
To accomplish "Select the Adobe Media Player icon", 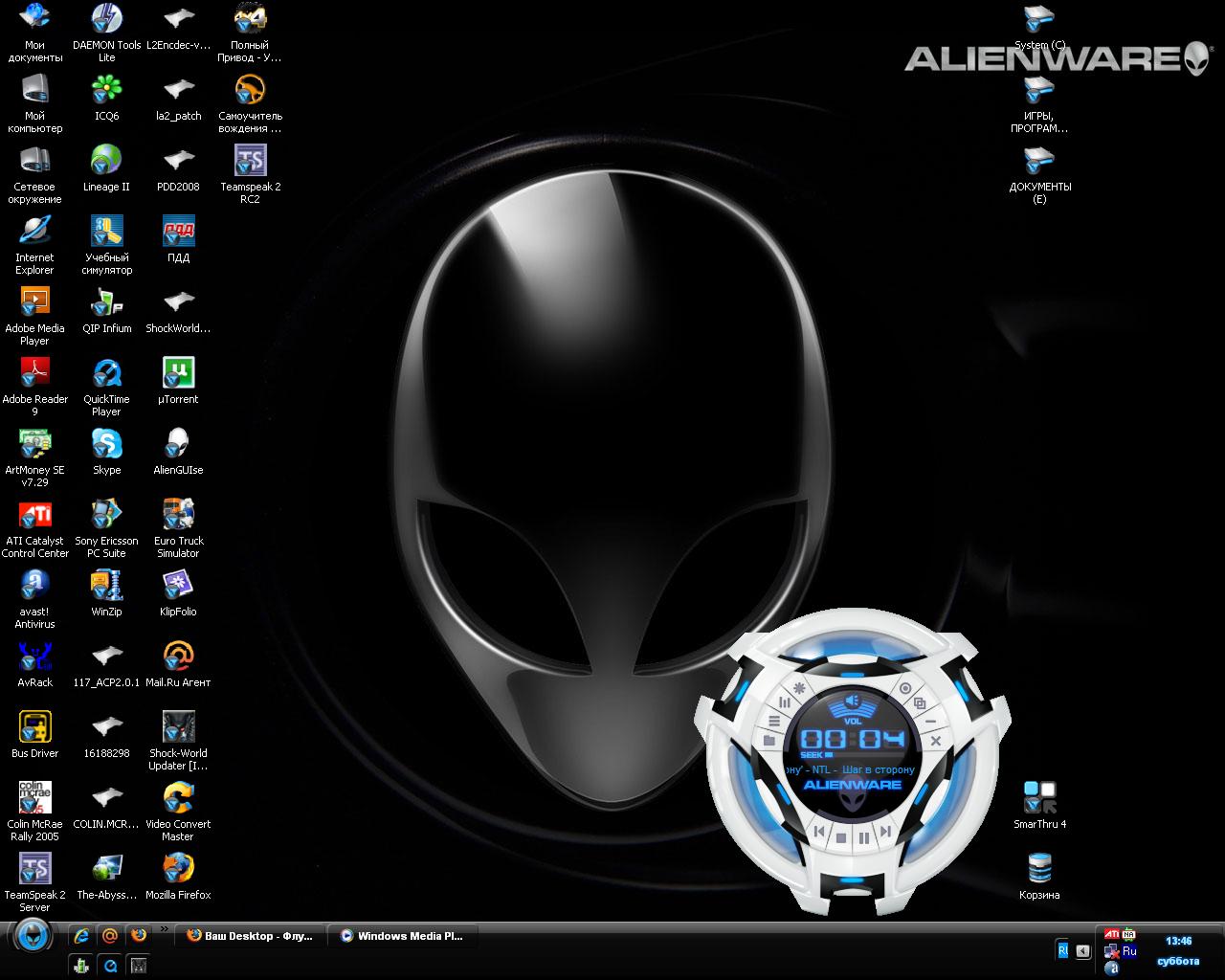I will (35, 316).
